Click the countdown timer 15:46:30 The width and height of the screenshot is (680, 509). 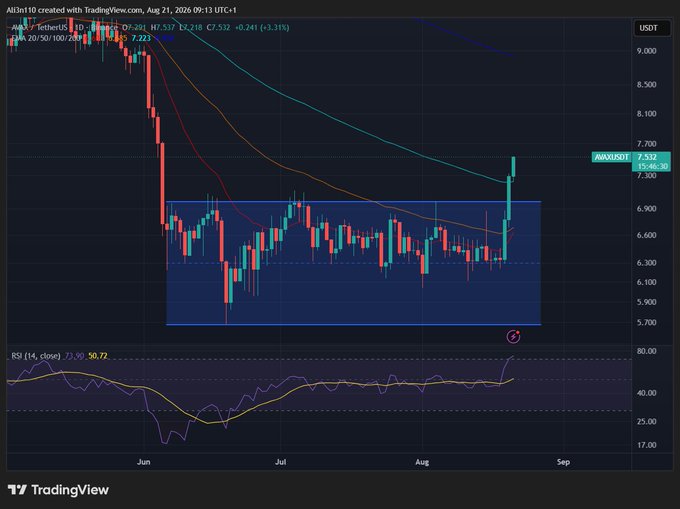(652, 166)
